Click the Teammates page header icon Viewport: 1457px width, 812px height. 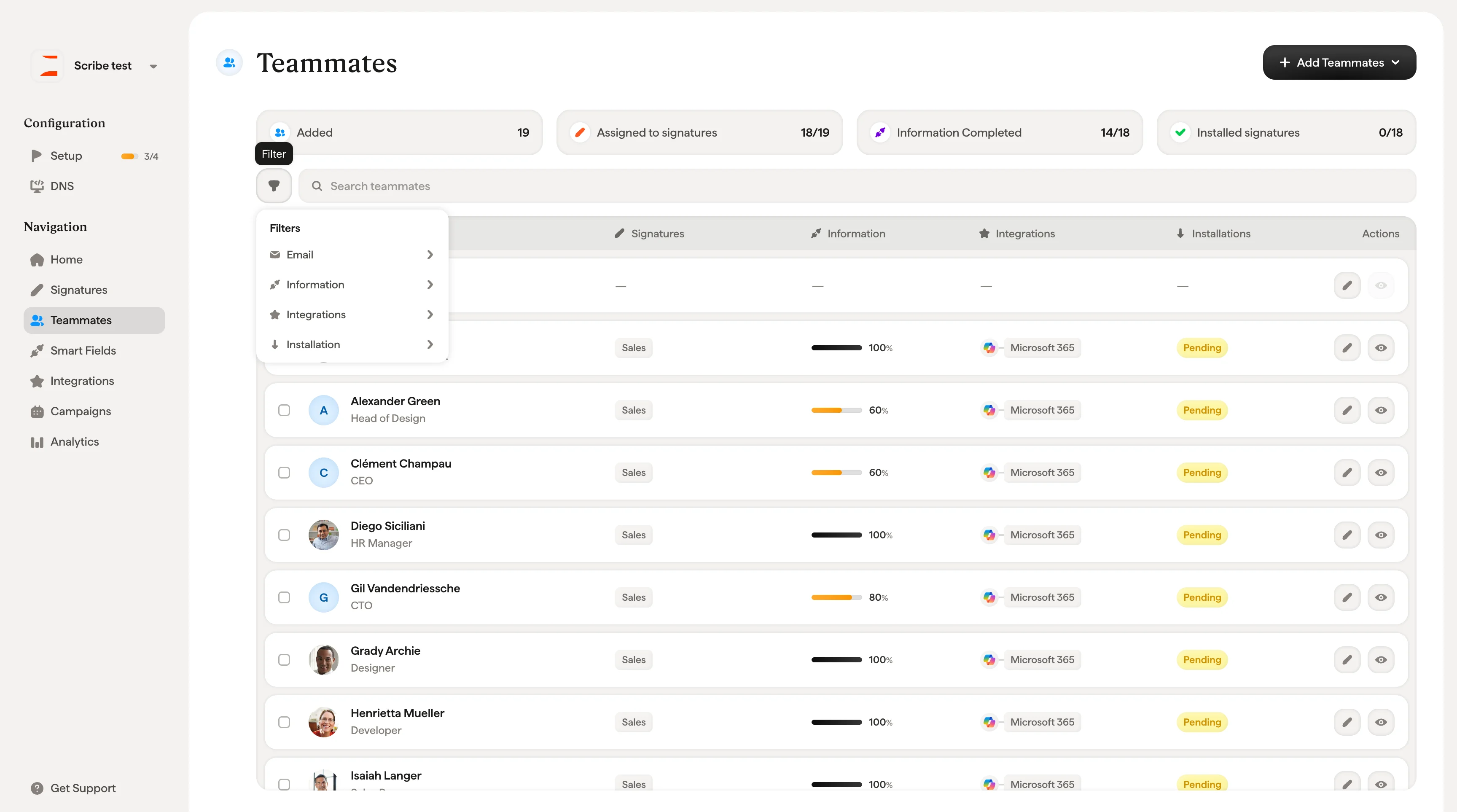[x=230, y=63]
